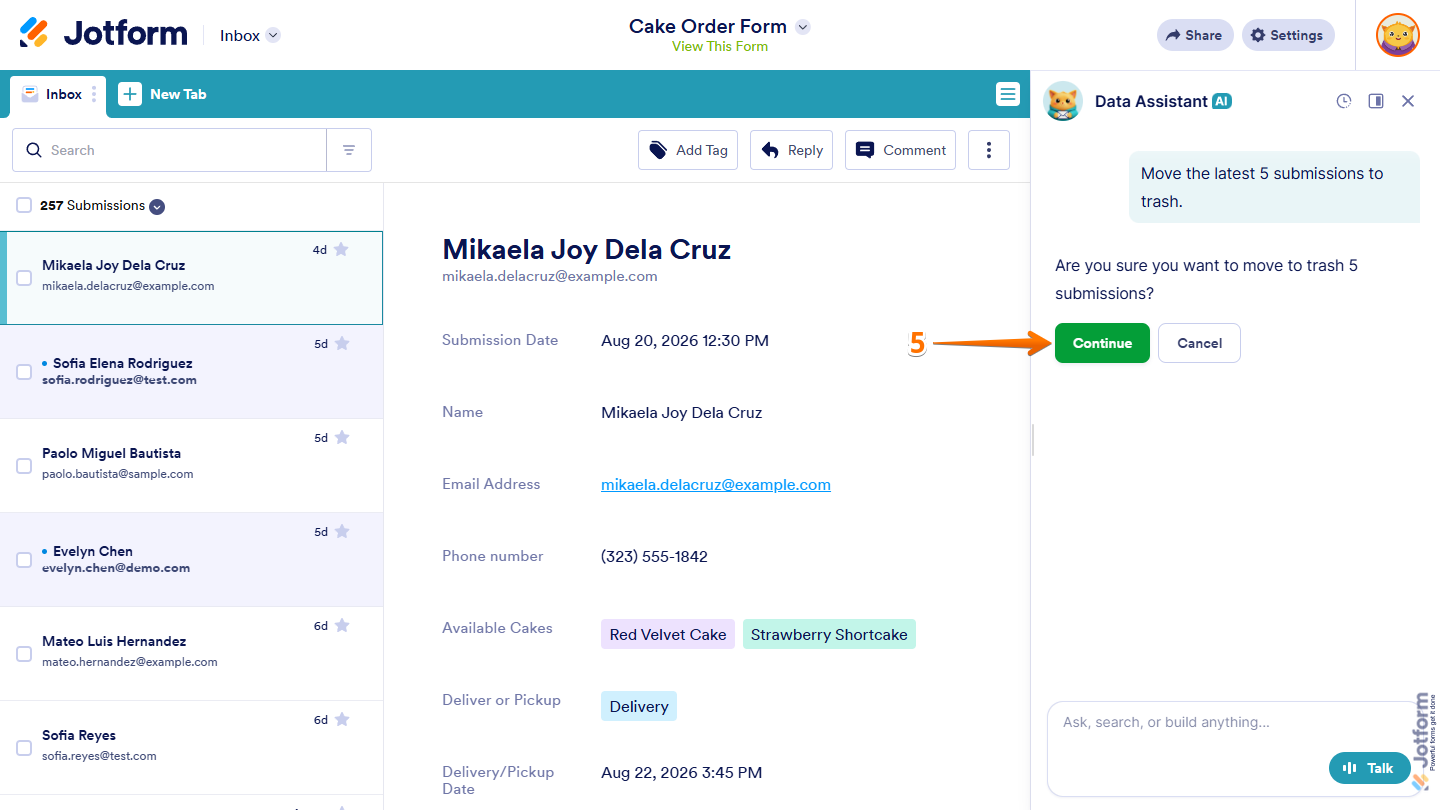Open the three-dot more actions menu
Viewport: 1440px width, 810px height.
[x=989, y=150]
